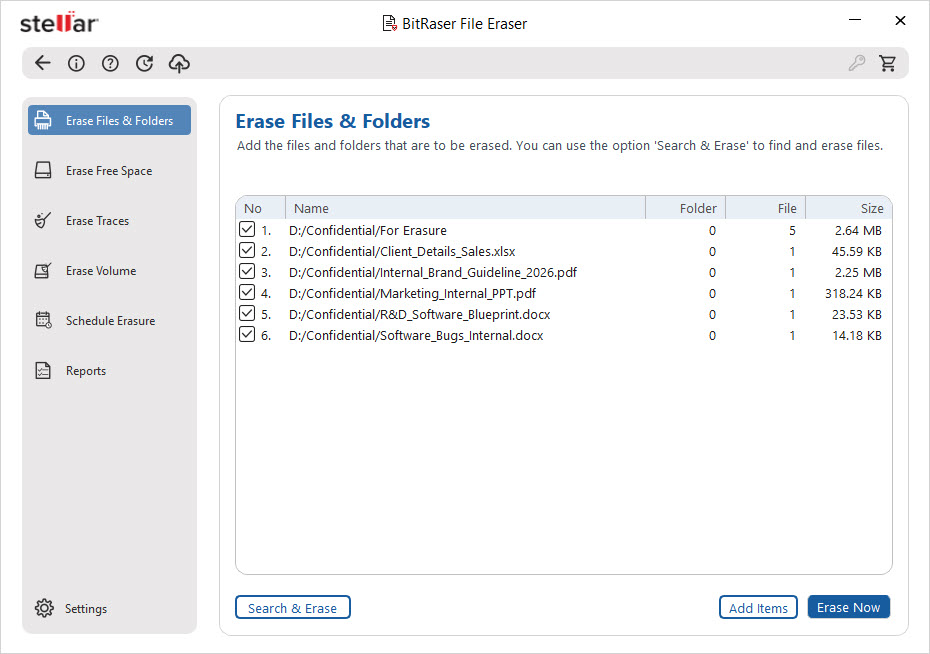Click the Erase Now button
The image size is (930, 654).
click(x=848, y=607)
